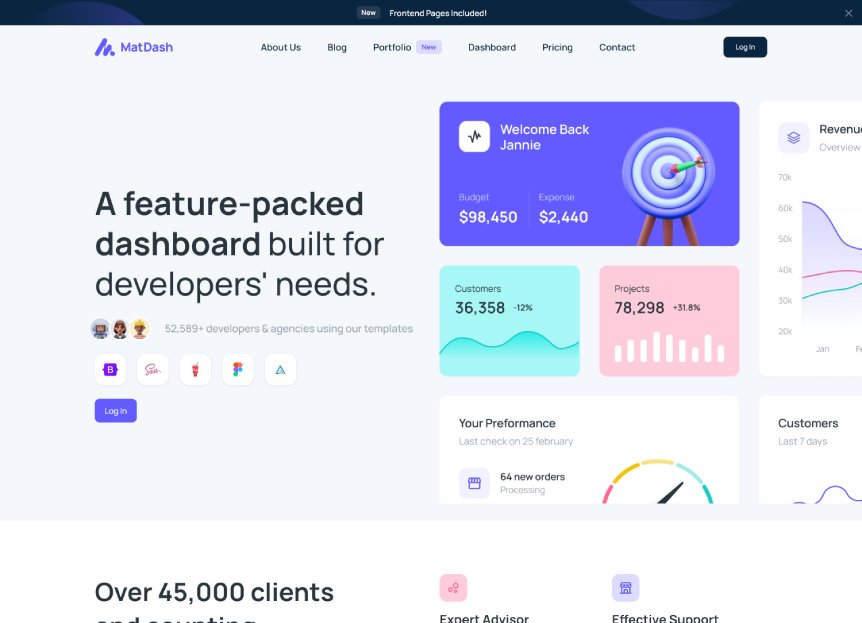Click the pulse icon beside Welcome Back
Image resolution: width=862 pixels, height=623 pixels.
[x=474, y=137]
